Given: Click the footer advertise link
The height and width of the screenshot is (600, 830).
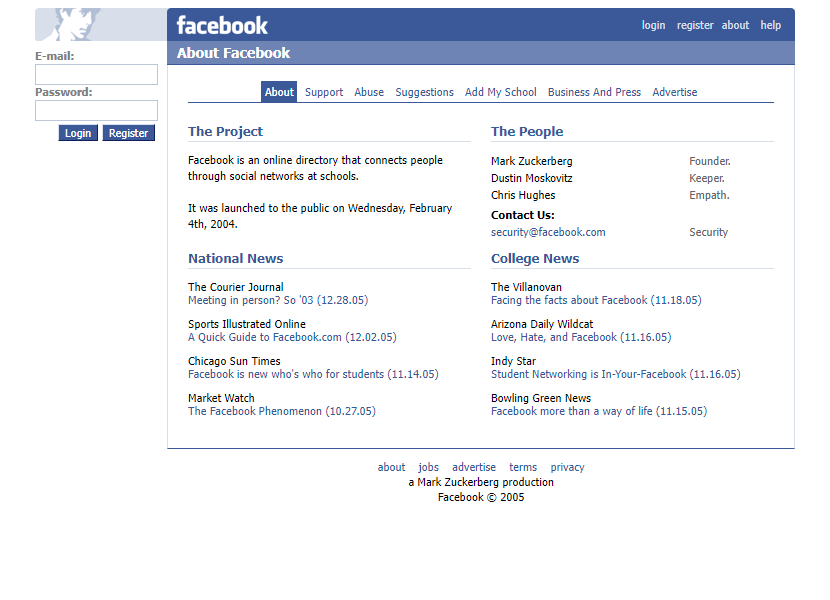Looking at the screenshot, I should click(474, 467).
